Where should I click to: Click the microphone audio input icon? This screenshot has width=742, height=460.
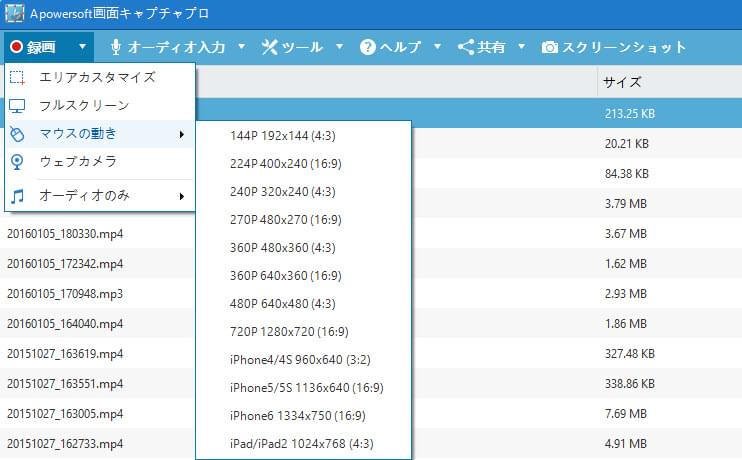(x=116, y=47)
